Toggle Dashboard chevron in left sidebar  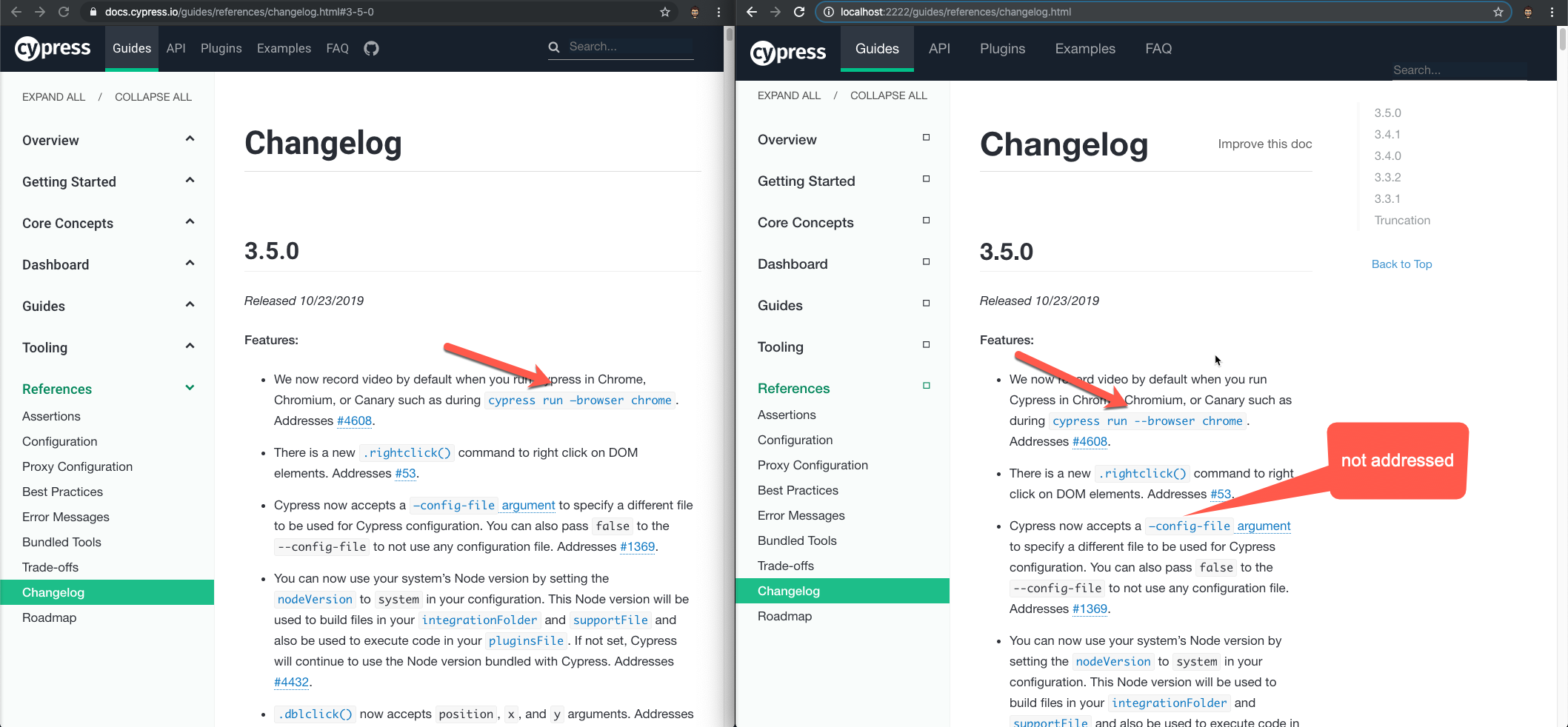[x=190, y=264]
